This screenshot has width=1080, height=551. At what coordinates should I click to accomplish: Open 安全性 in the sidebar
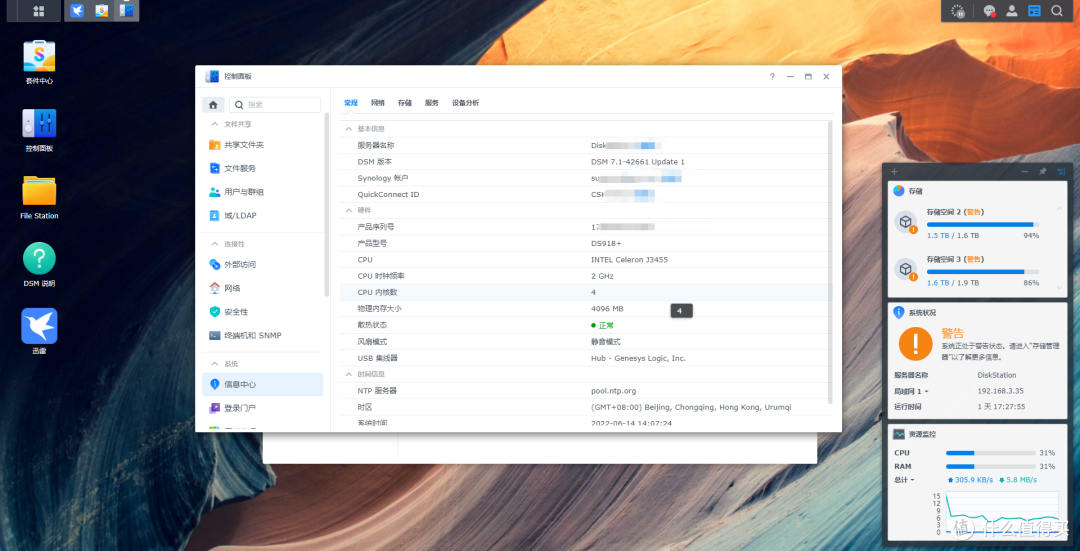point(262,312)
